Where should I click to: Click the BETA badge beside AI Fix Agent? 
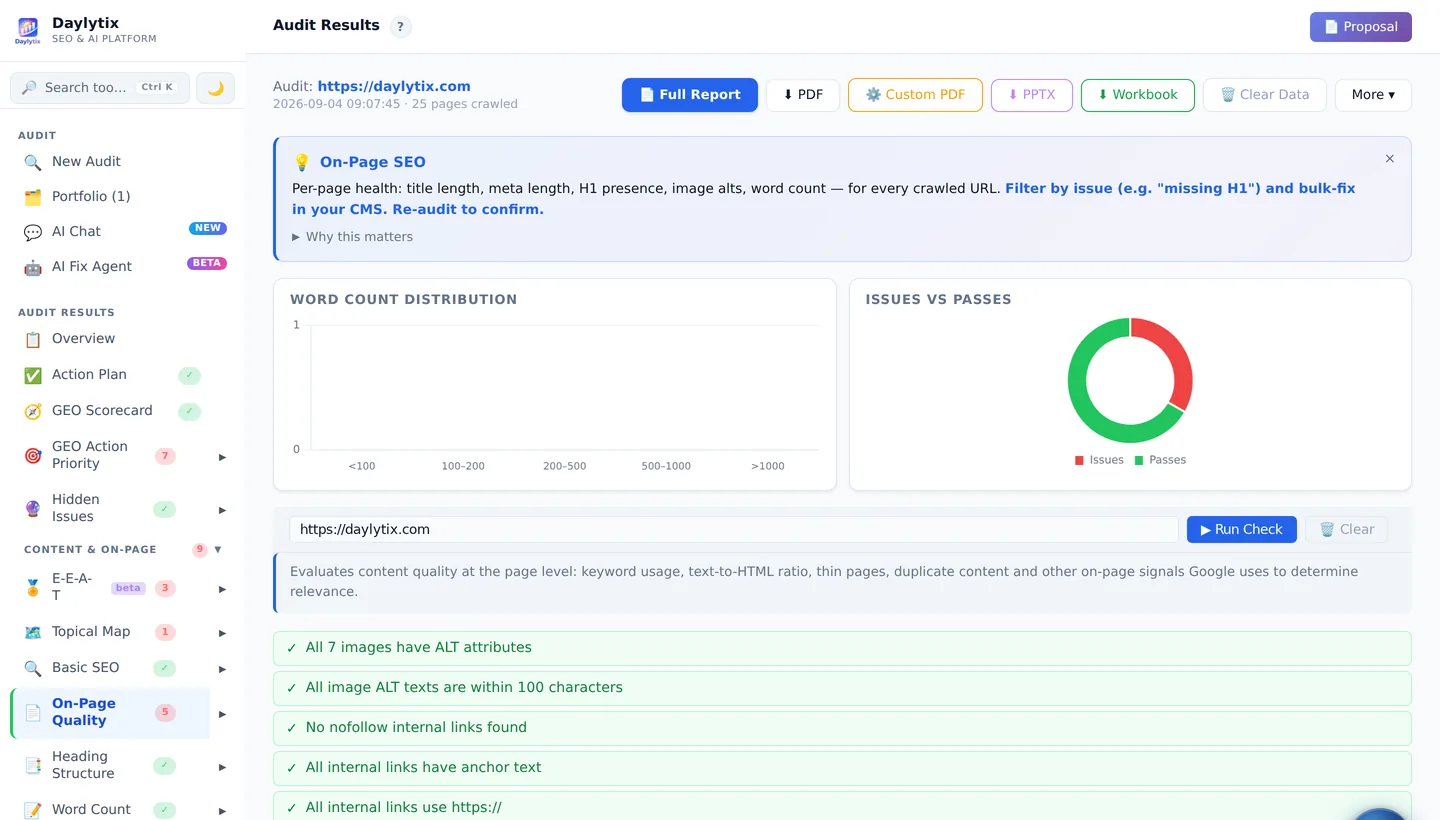[x=207, y=264]
